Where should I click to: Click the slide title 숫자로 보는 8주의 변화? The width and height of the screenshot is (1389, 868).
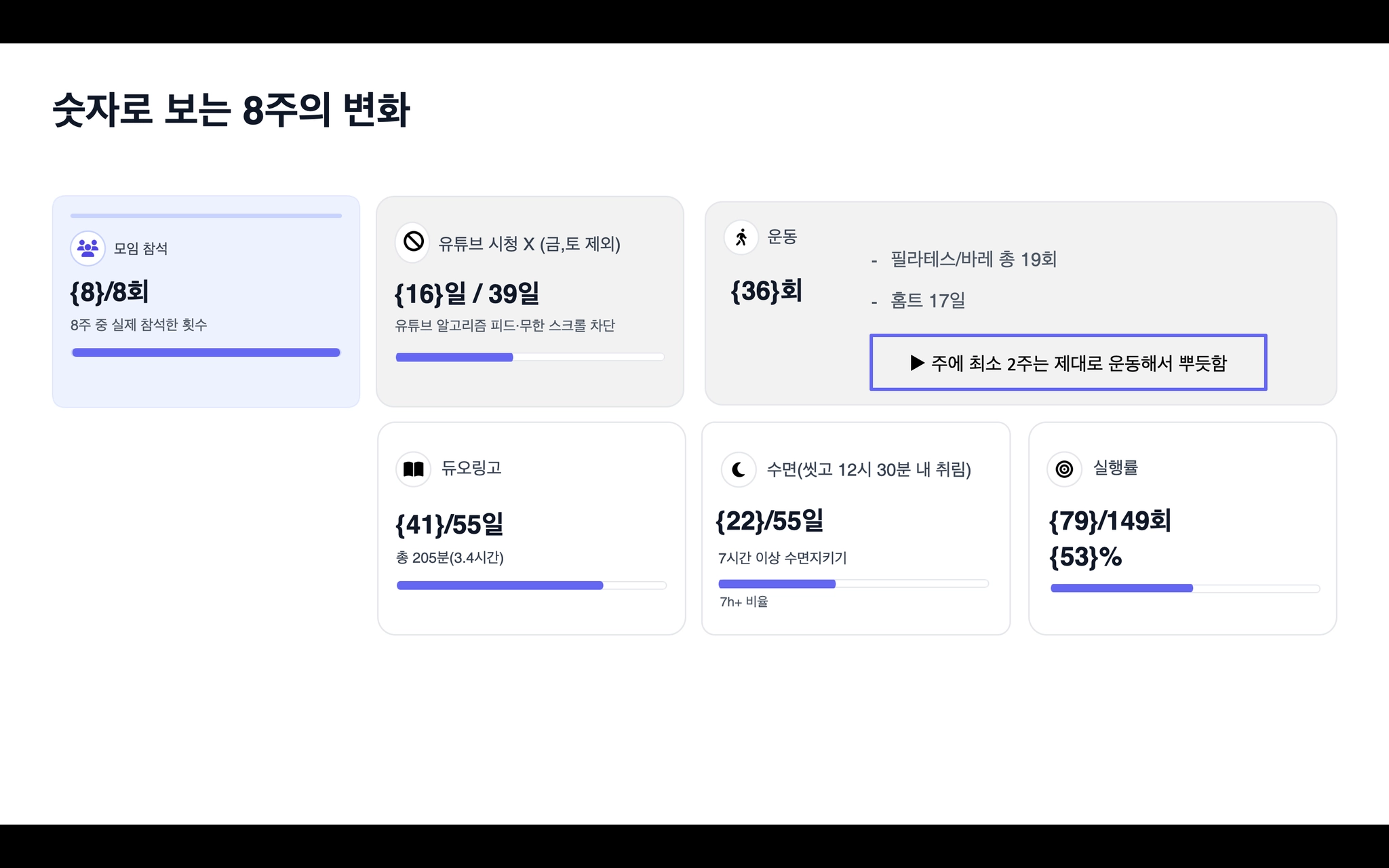[x=231, y=110]
